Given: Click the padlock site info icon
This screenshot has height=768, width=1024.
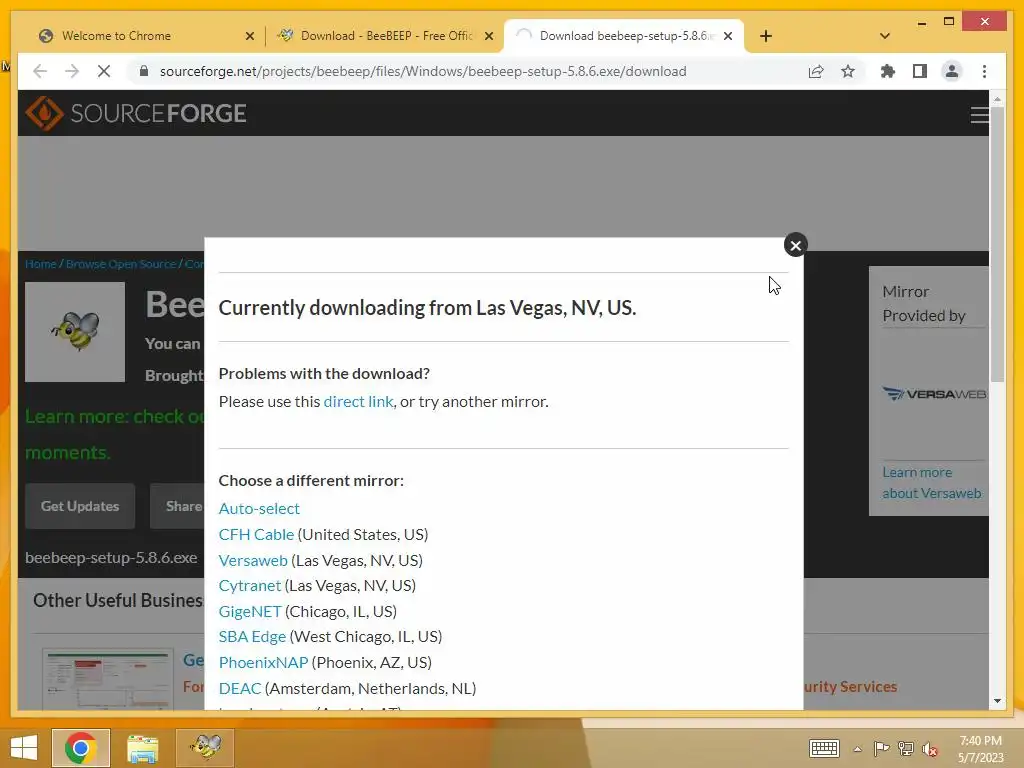Looking at the screenshot, I should tap(144, 71).
